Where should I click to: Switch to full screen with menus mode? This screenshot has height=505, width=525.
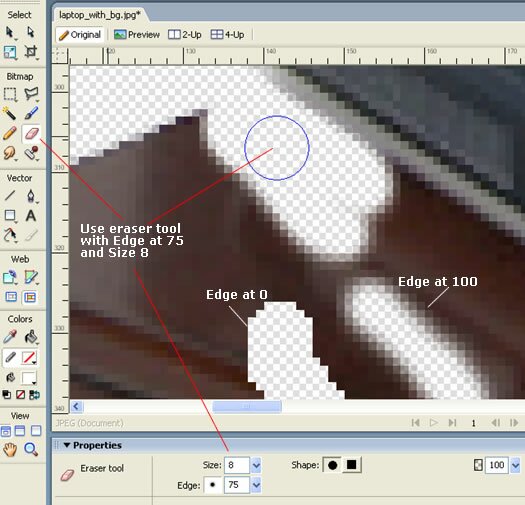pyautogui.click(x=20, y=431)
